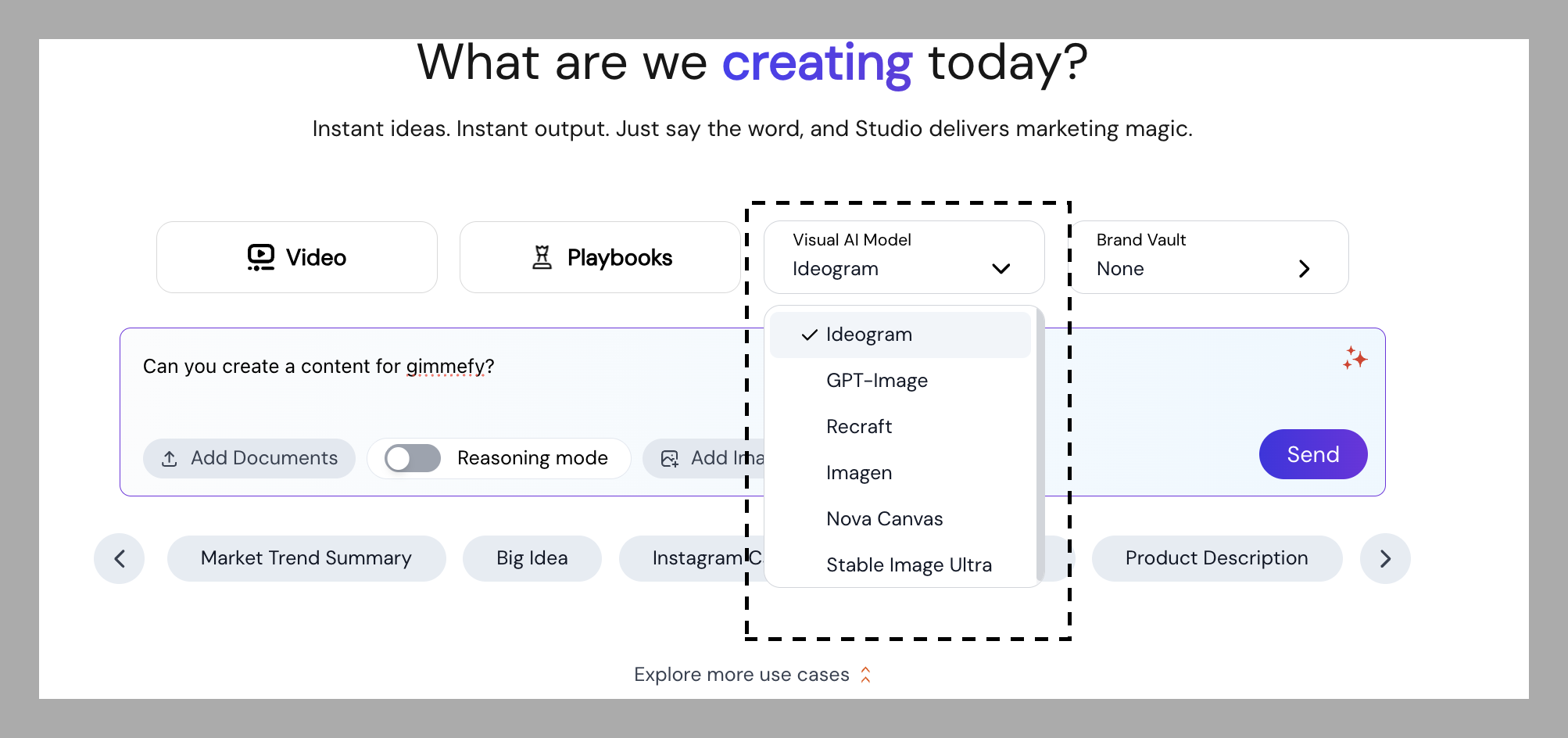
Task: Open the Playbooks section
Action: 600,257
